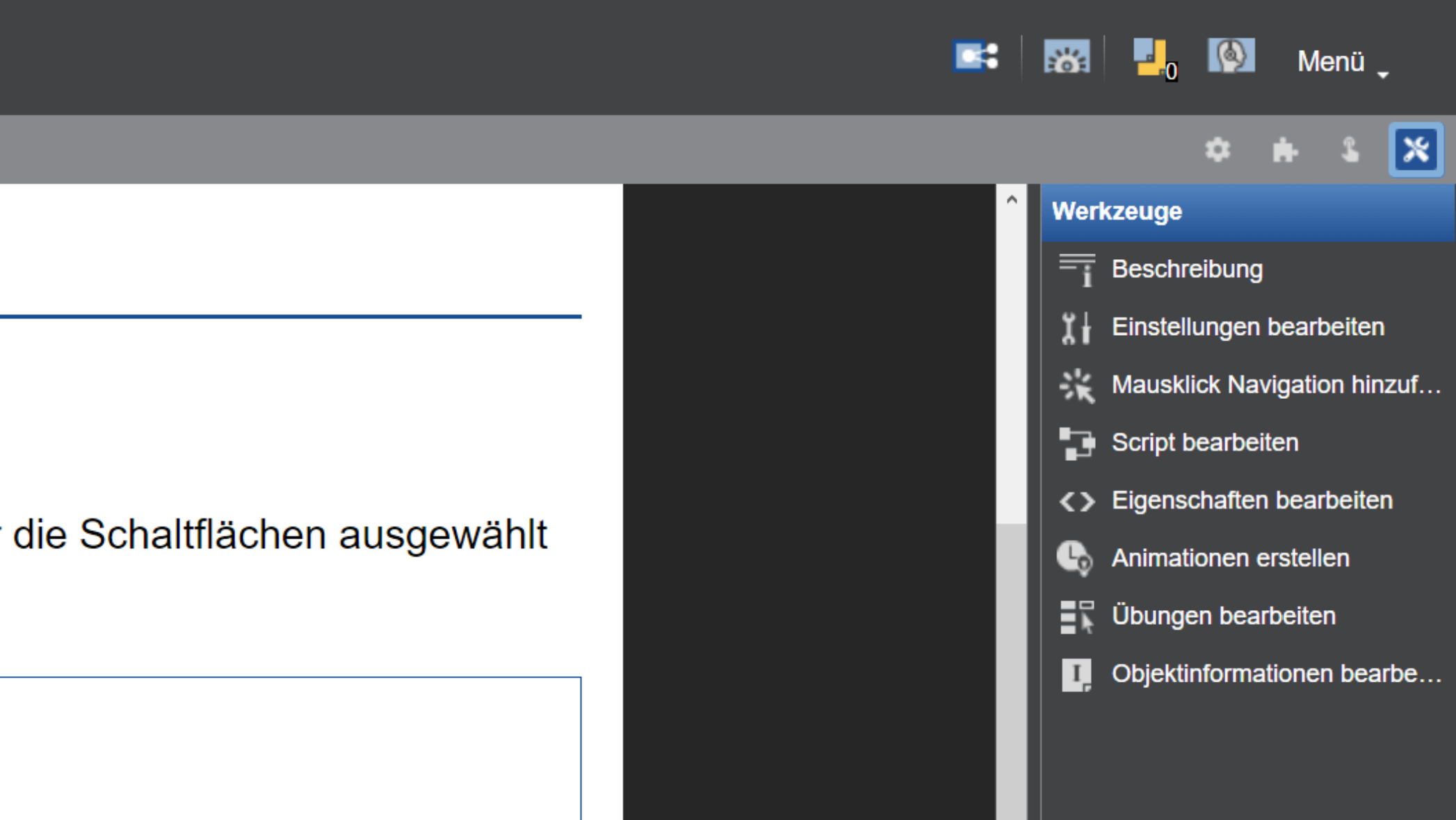The image size is (1456, 820).
Task: Click the Werkzeuge panel header
Action: click(1248, 212)
